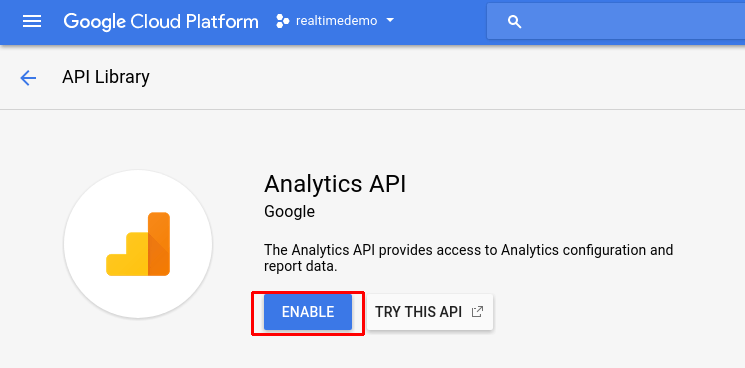Click the Analytics API heading
This screenshot has height=368, width=745.
coord(335,184)
